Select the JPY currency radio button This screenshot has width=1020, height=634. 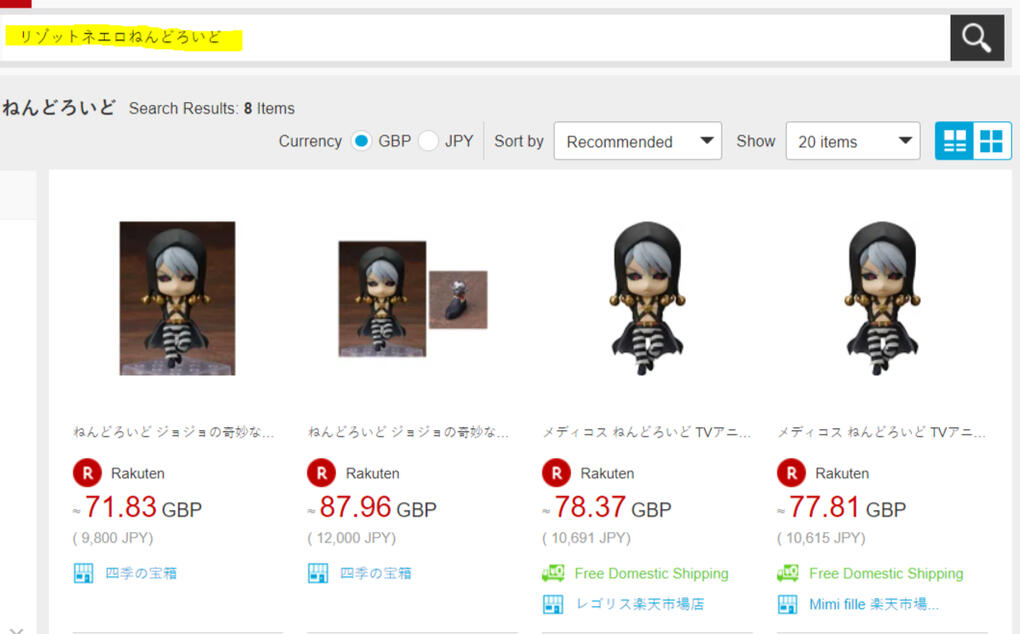[x=428, y=141]
